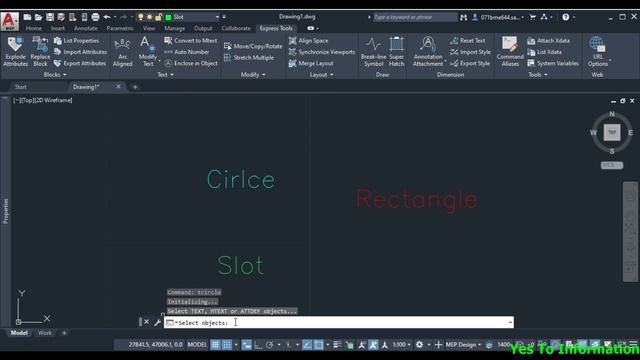Select the Arc Aligned text tool
The height and width of the screenshot is (360, 640).
point(122,51)
